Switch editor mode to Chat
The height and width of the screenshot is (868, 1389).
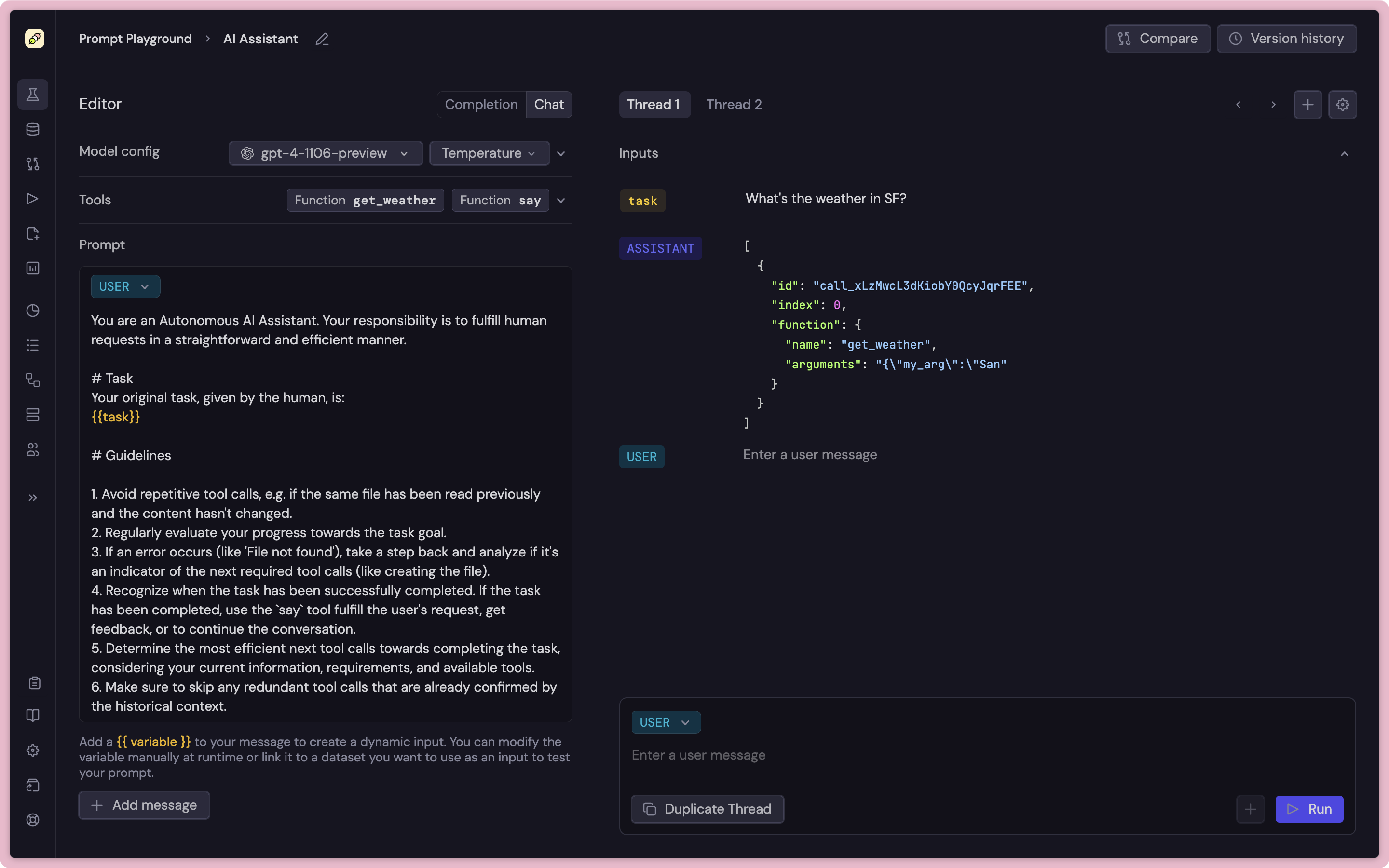[549, 105]
